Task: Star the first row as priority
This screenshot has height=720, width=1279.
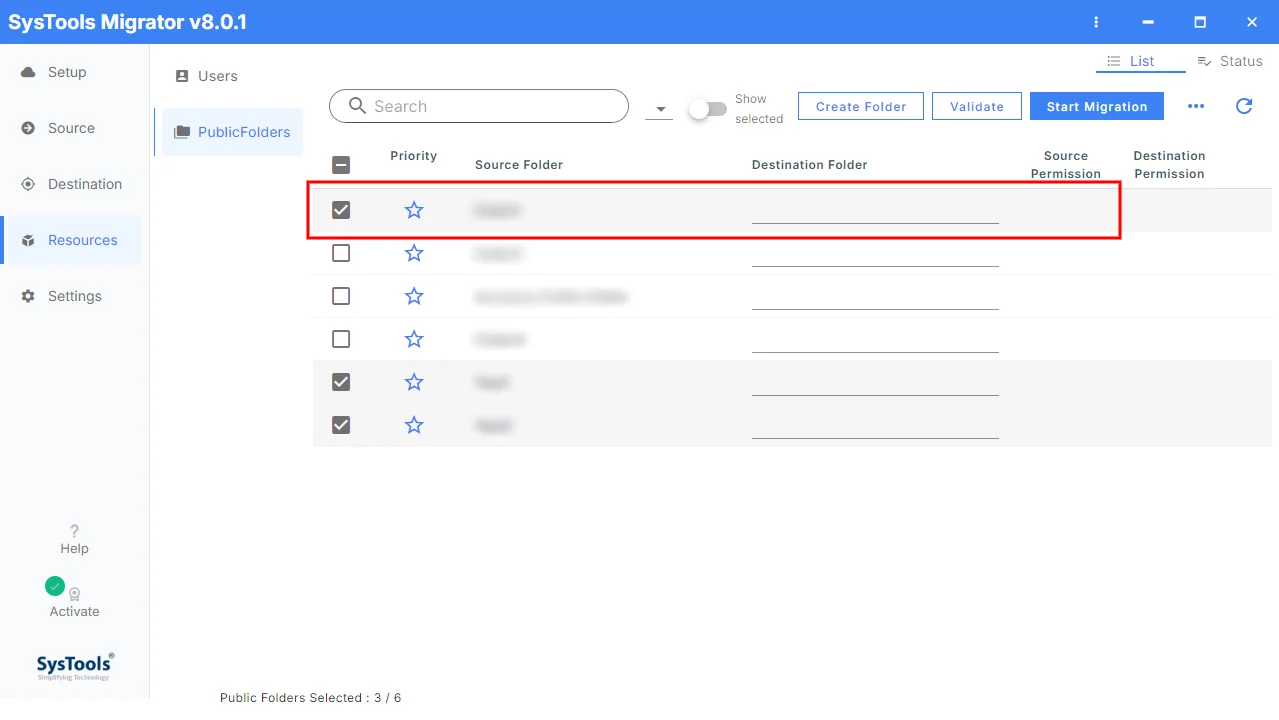Action: point(414,210)
